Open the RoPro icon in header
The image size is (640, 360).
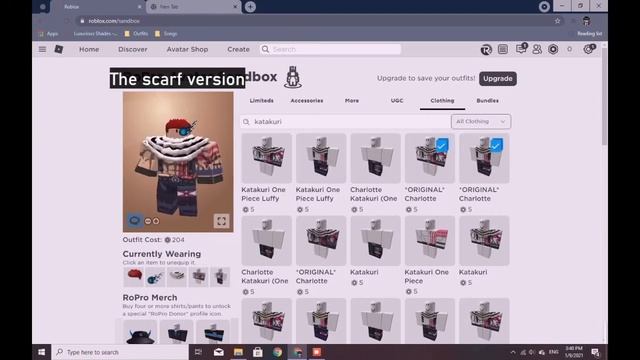(x=486, y=49)
